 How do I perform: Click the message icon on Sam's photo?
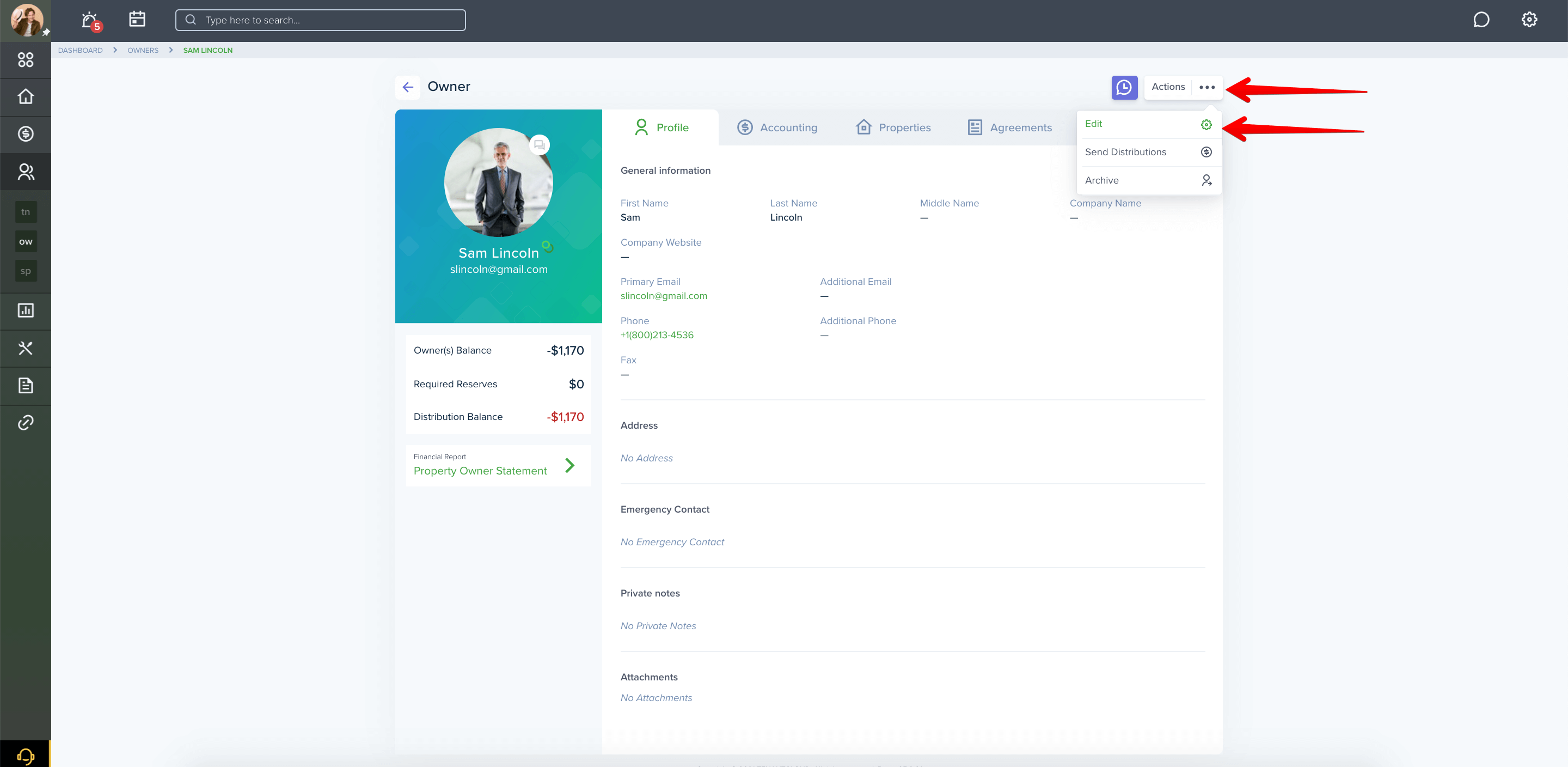[540, 145]
